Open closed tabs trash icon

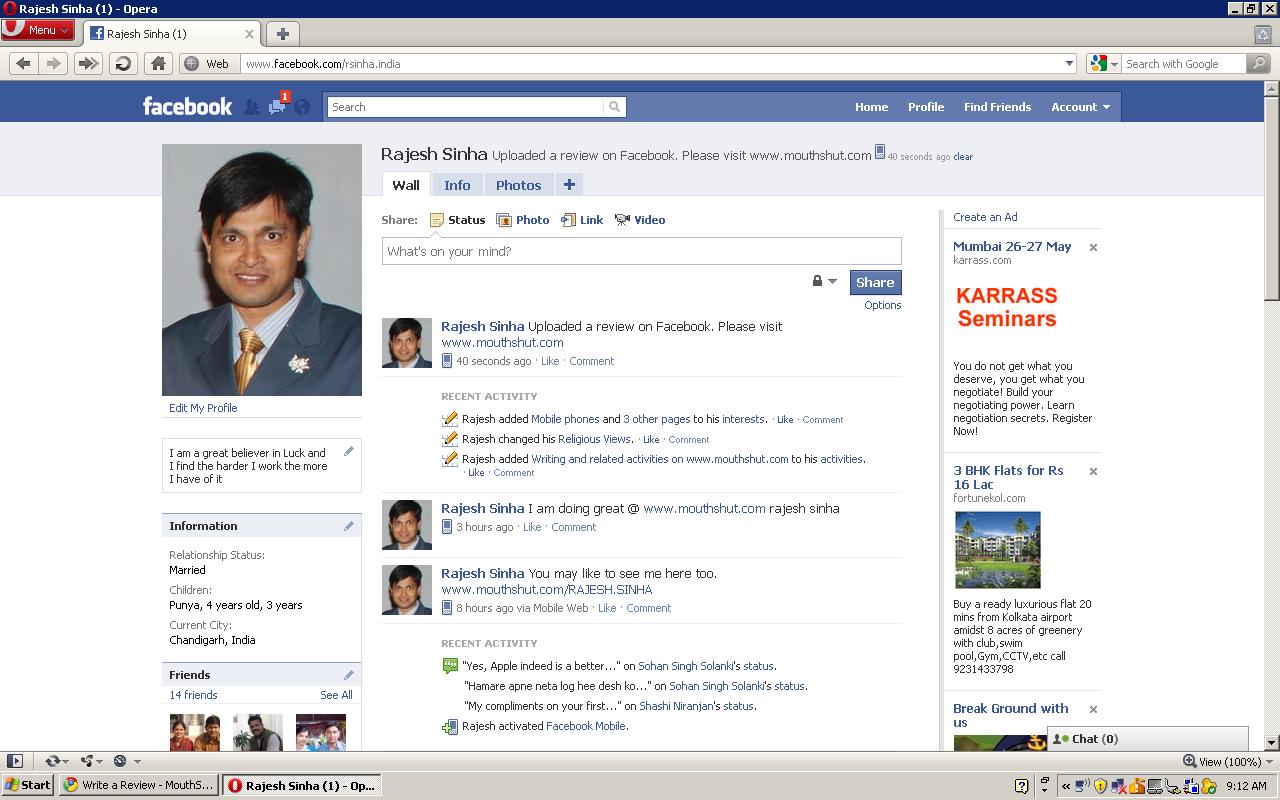click(1263, 33)
